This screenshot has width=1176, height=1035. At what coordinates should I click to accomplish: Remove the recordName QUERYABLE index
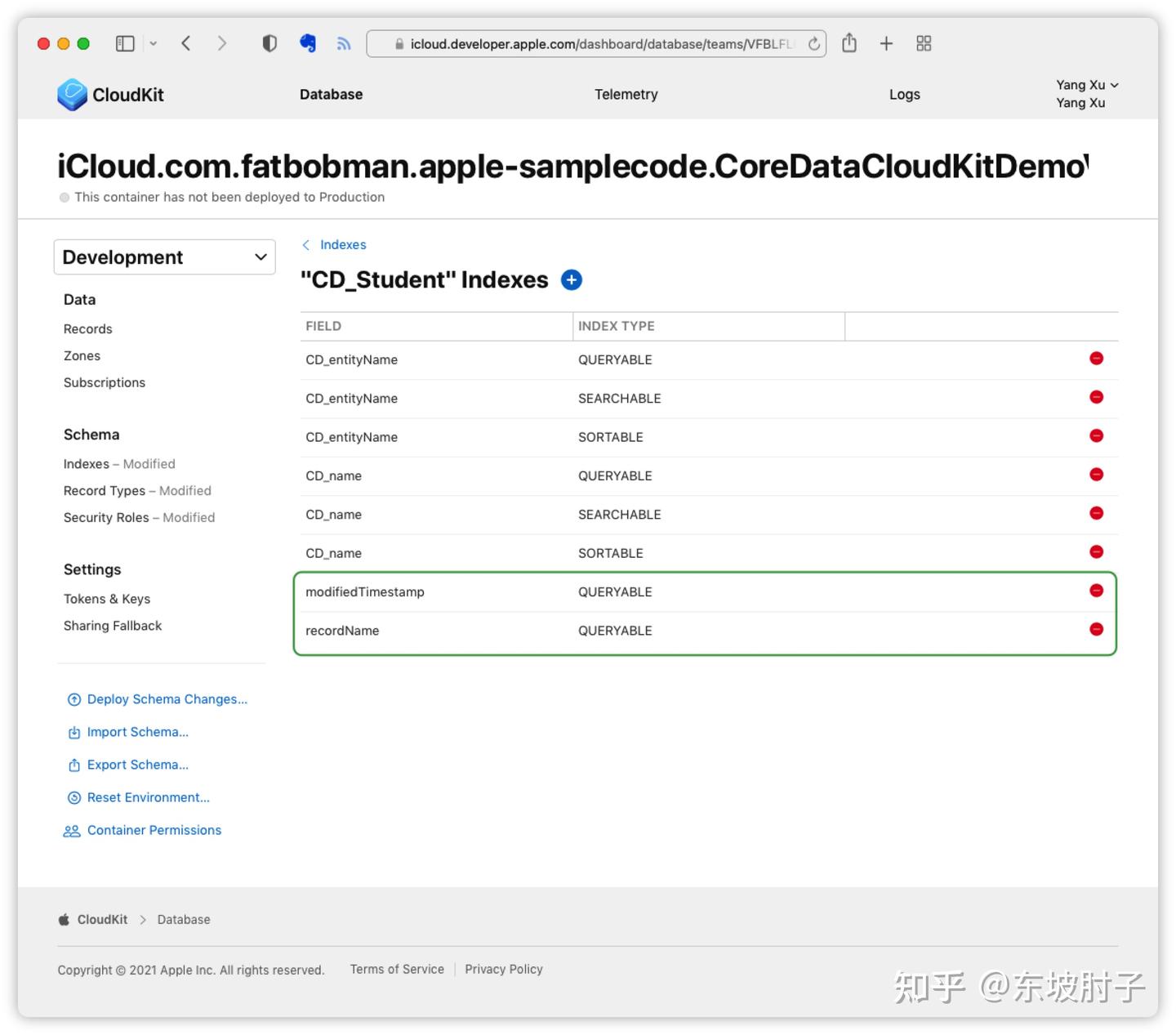click(x=1096, y=629)
